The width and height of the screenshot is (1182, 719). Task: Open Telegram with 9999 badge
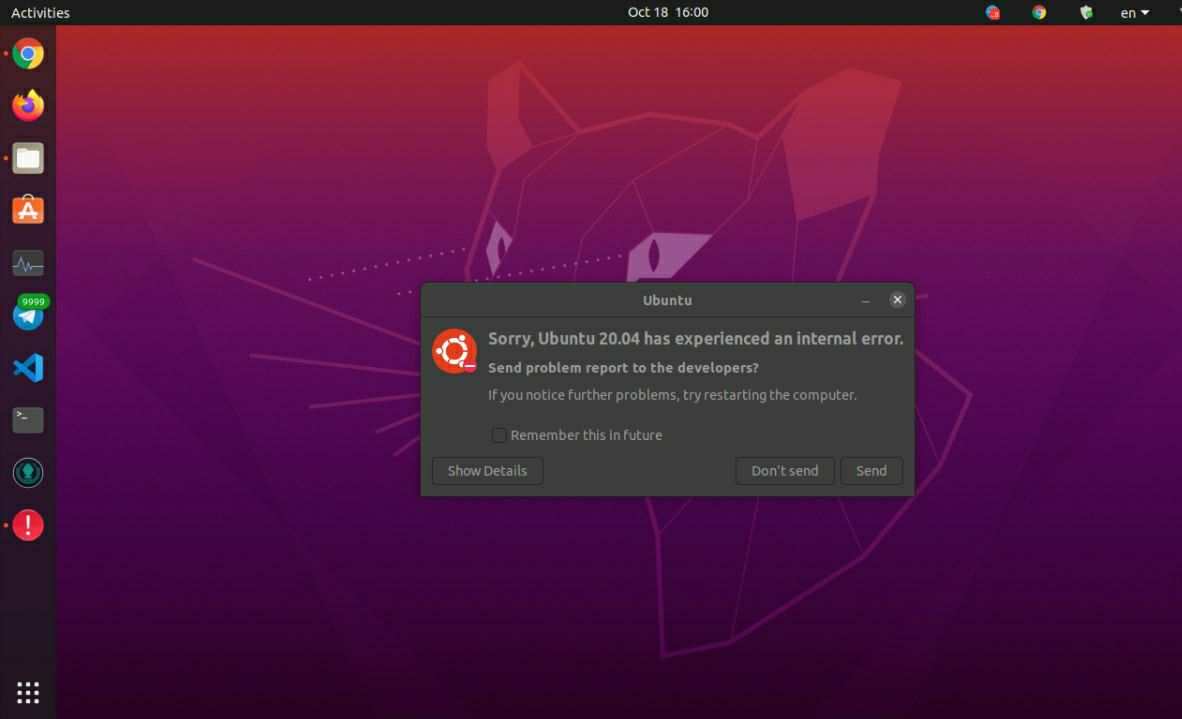28,314
